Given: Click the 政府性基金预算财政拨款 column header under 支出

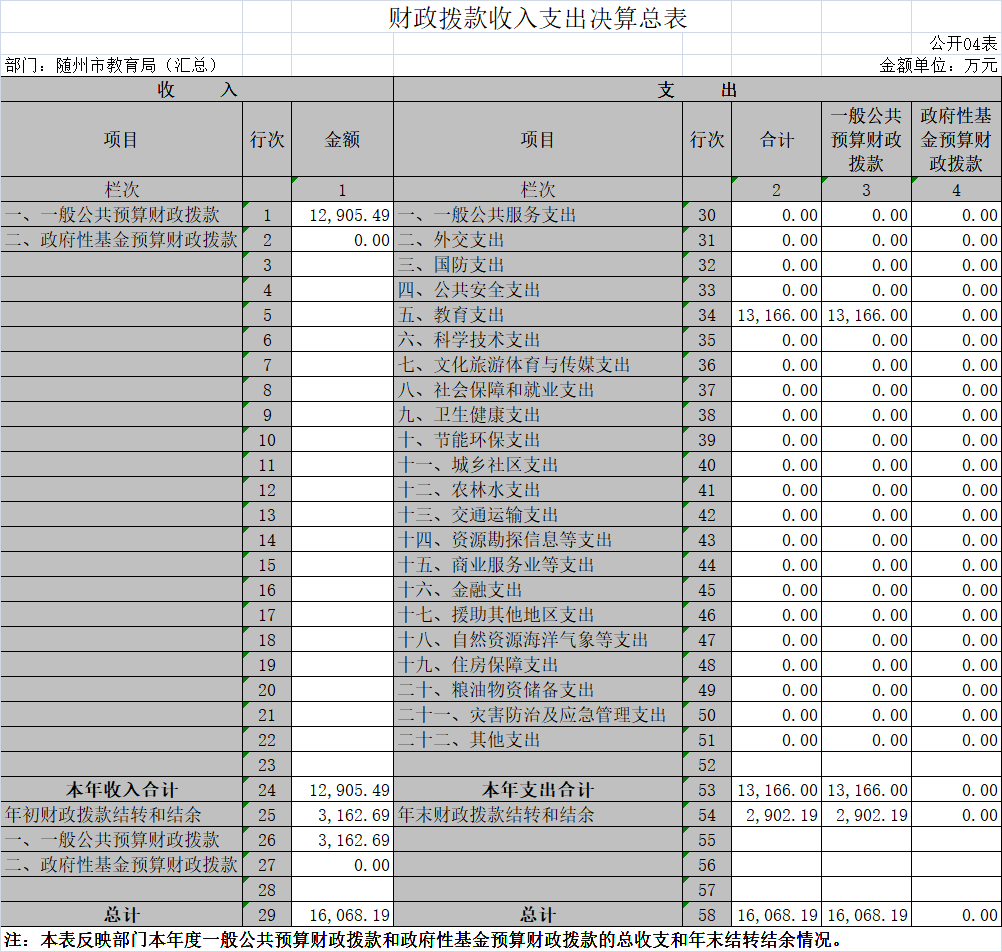Looking at the screenshot, I should pos(956,140).
